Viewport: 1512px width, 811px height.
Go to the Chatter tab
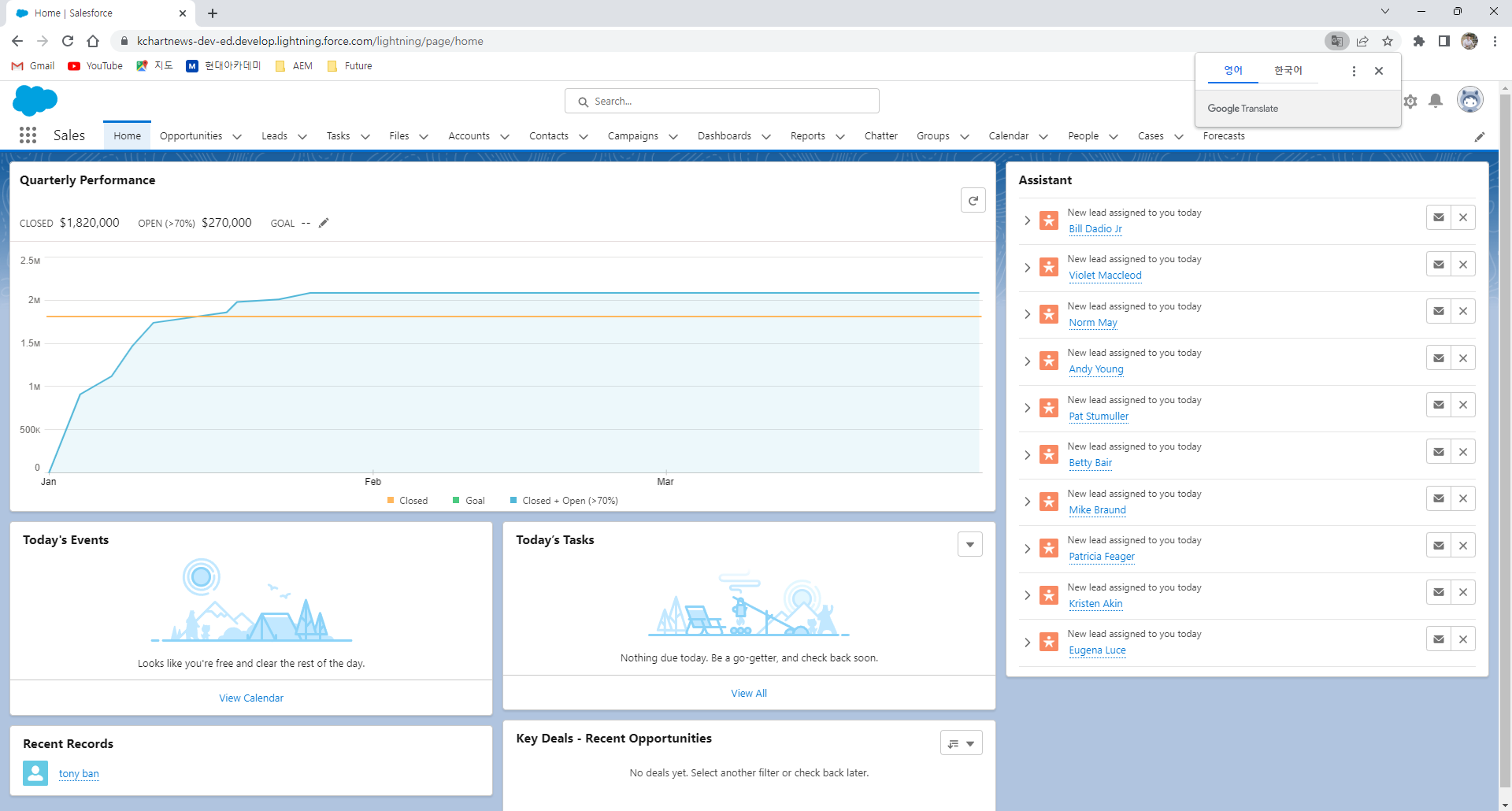pos(880,135)
